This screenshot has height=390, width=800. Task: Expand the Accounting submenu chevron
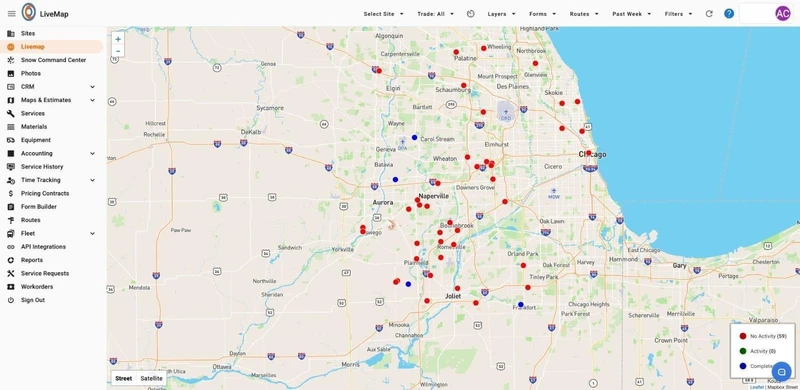pos(92,153)
